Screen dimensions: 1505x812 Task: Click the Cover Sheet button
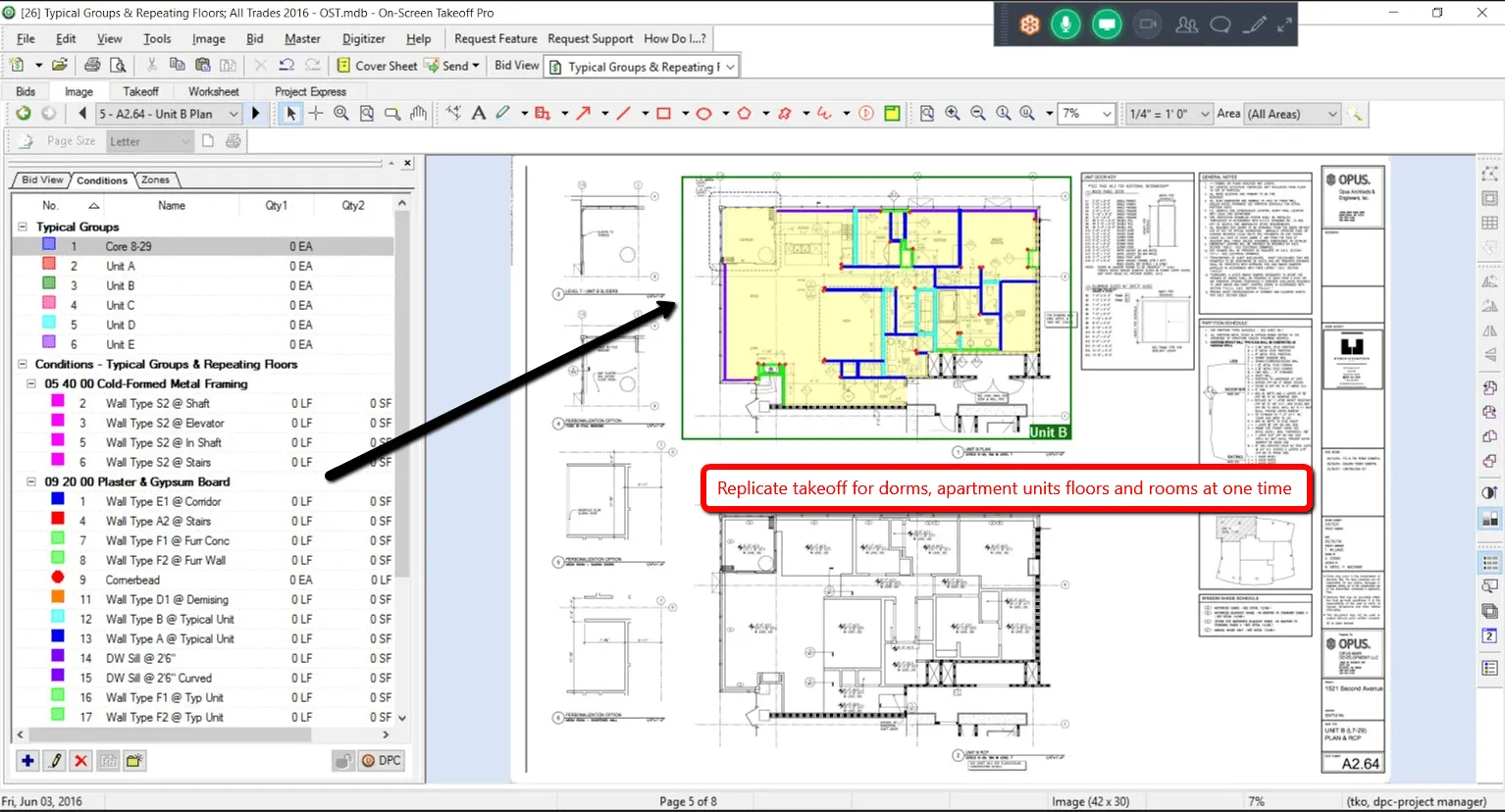tap(377, 66)
